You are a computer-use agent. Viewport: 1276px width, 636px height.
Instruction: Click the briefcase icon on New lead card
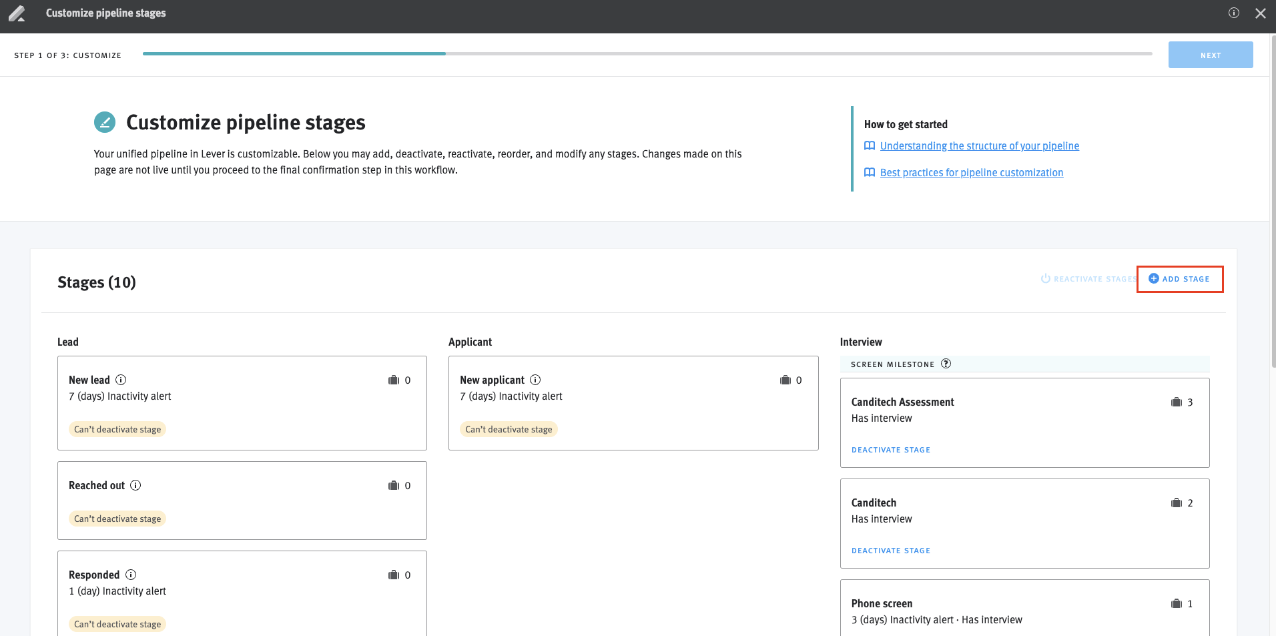point(394,380)
